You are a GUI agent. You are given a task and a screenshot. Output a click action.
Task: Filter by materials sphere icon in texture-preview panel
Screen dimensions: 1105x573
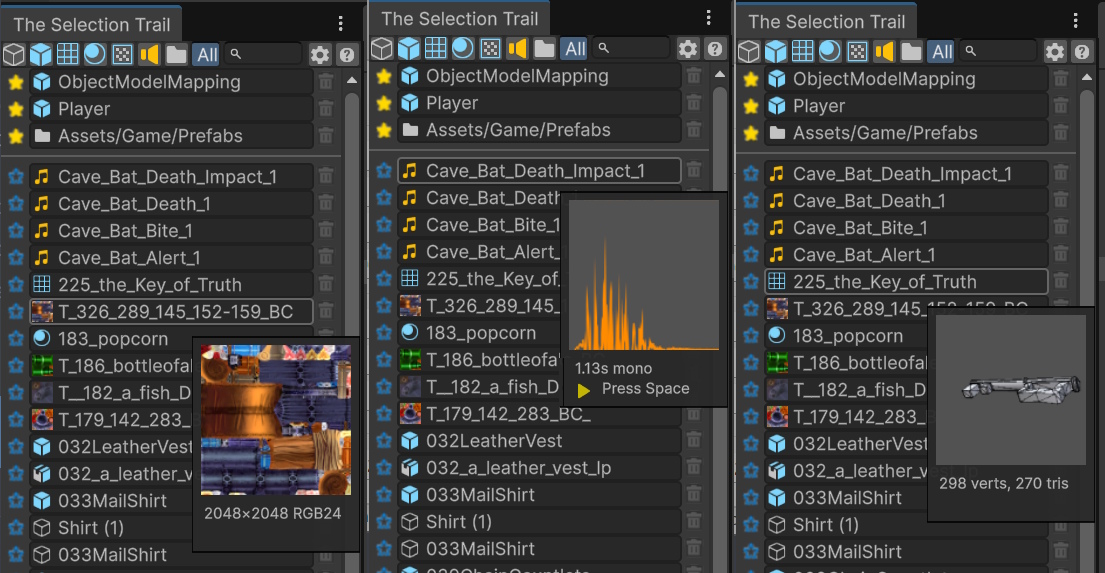(x=94, y=54)
